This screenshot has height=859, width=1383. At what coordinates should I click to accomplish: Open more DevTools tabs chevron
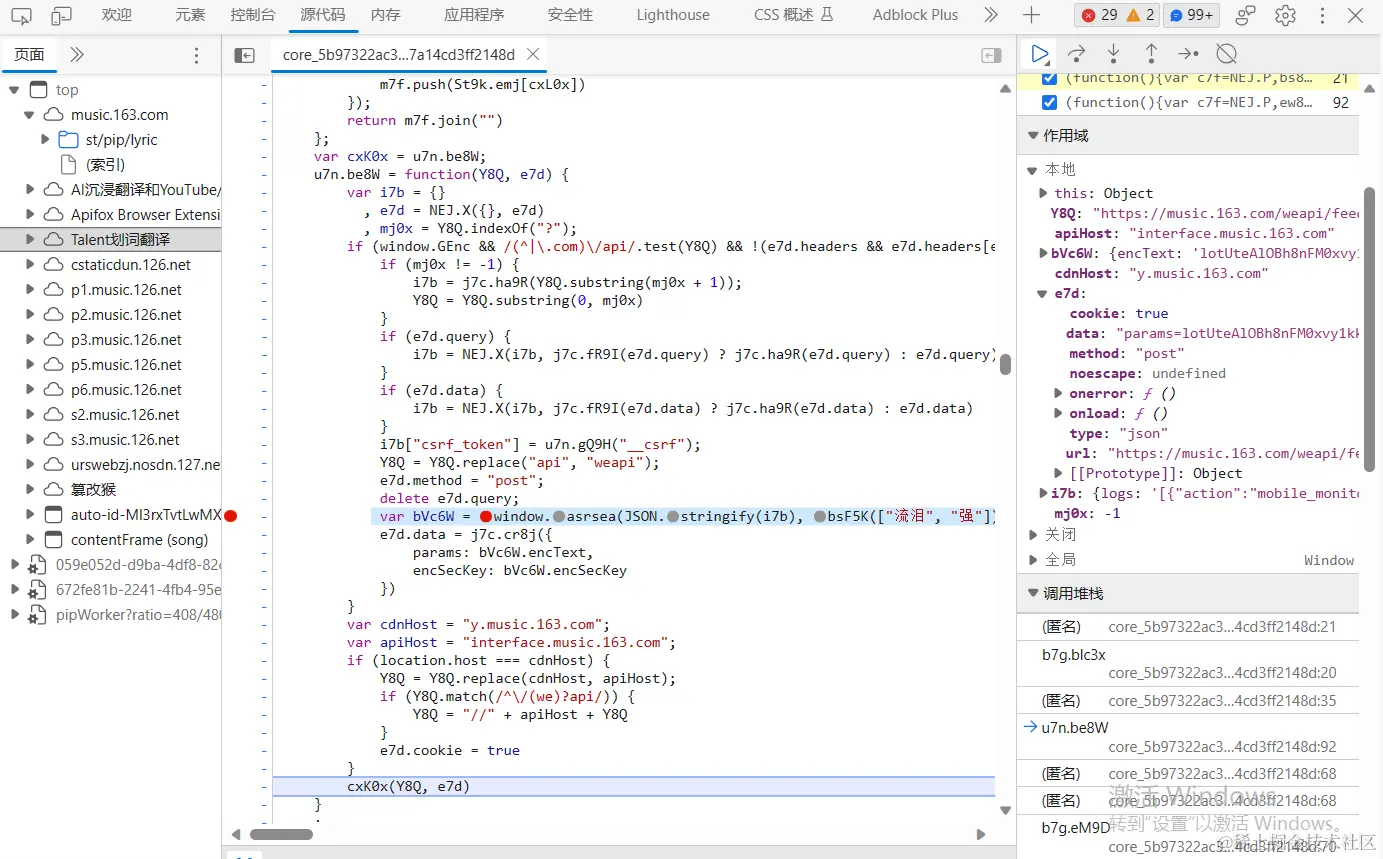pyautogui.click(x=990, y=15)
